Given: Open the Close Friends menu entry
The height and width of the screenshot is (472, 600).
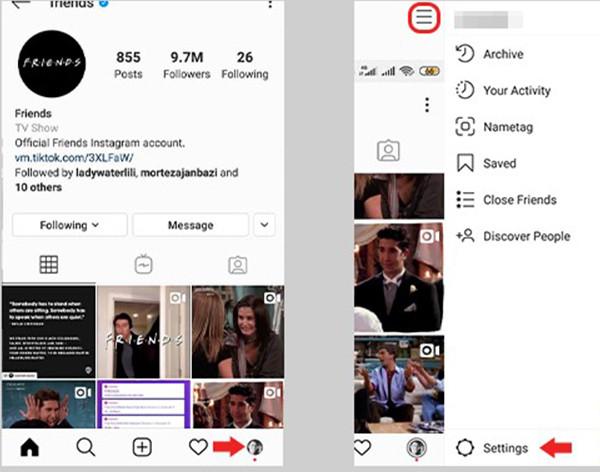Looking at the screenshot, I should (x=522, y=199).
